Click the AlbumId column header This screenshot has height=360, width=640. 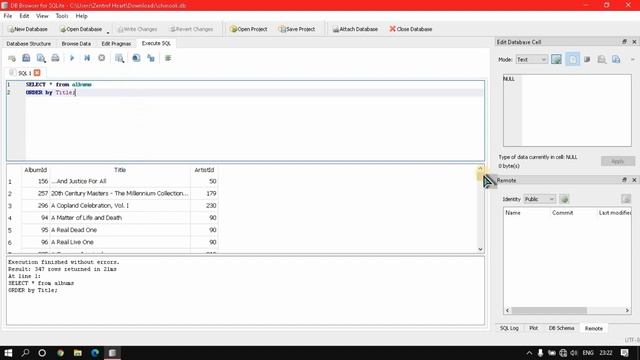36,170
